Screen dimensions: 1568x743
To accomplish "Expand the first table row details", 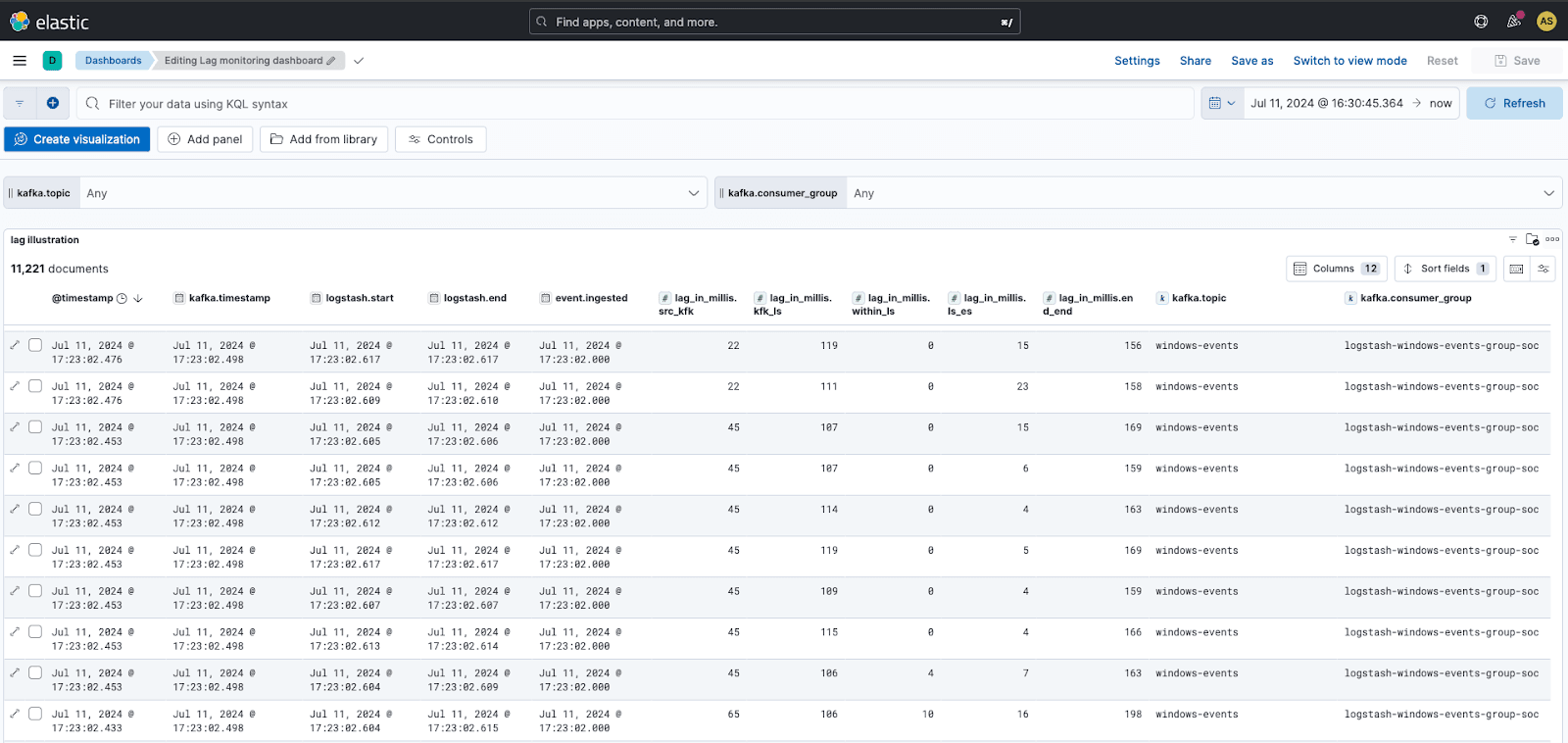I will (15, 345).
